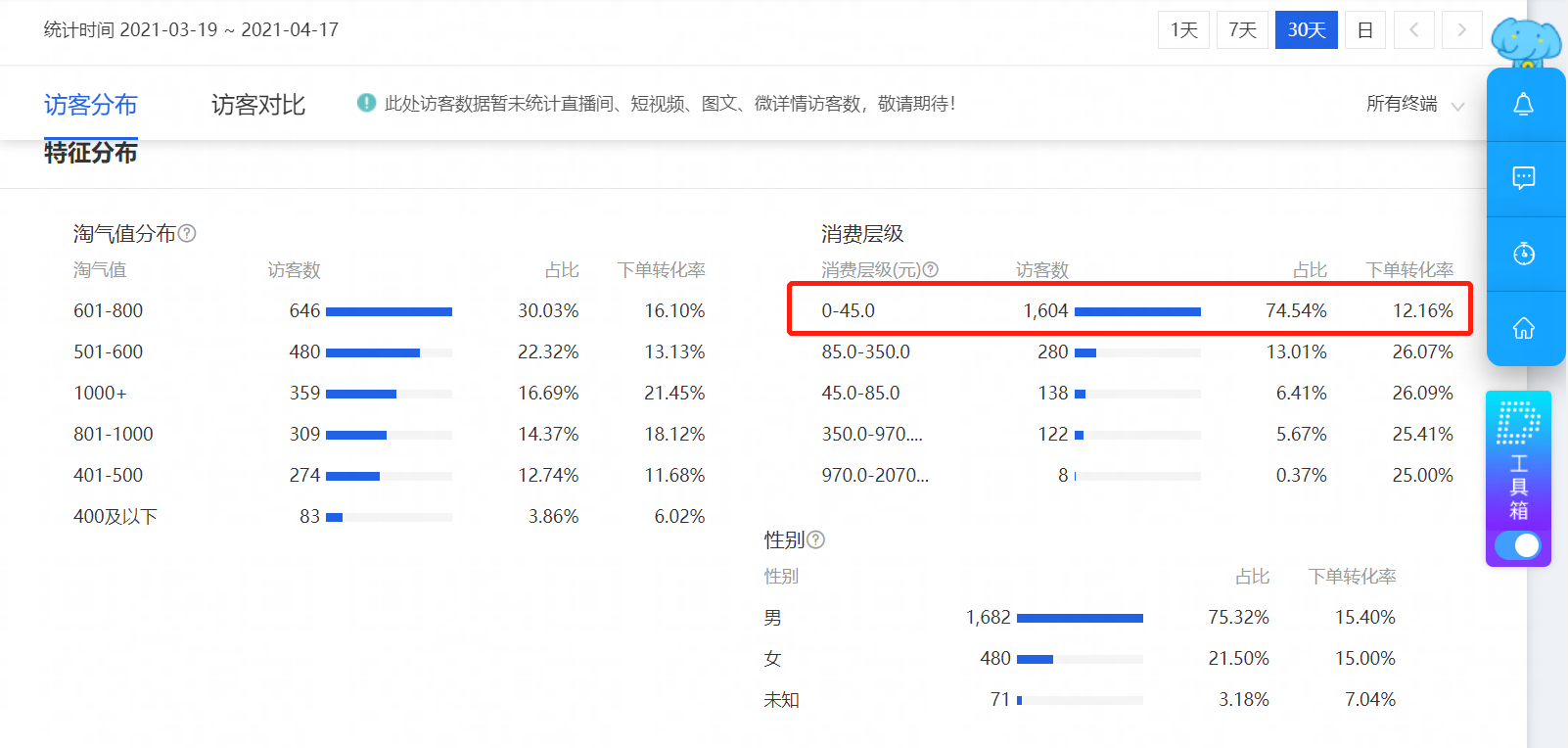Viewport: 1568px width, 748px height.
Task: Open the chat message icon
Action: point(1524,178)
